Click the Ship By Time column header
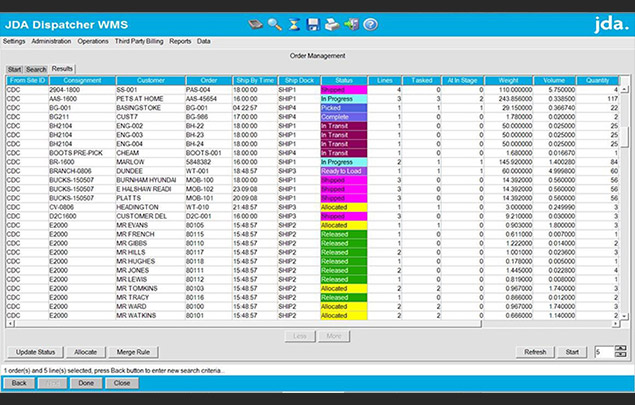The width and height of the screenshot is (635, 405). (x=255, y=81)
